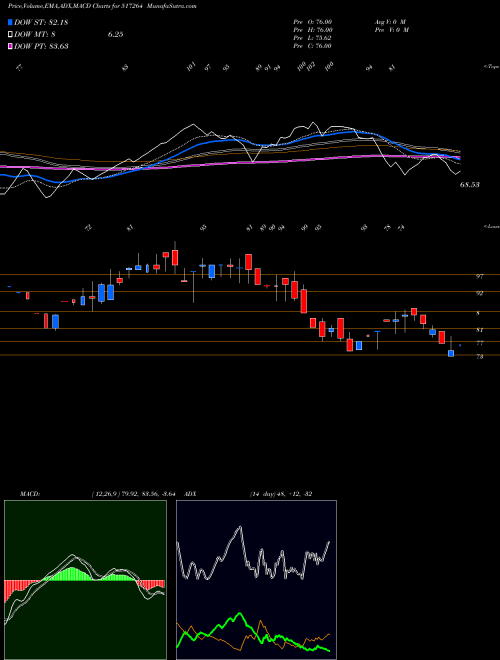Click the tallest red candle at the chart peak
The image size is (500, 660).
coord(175,258)
